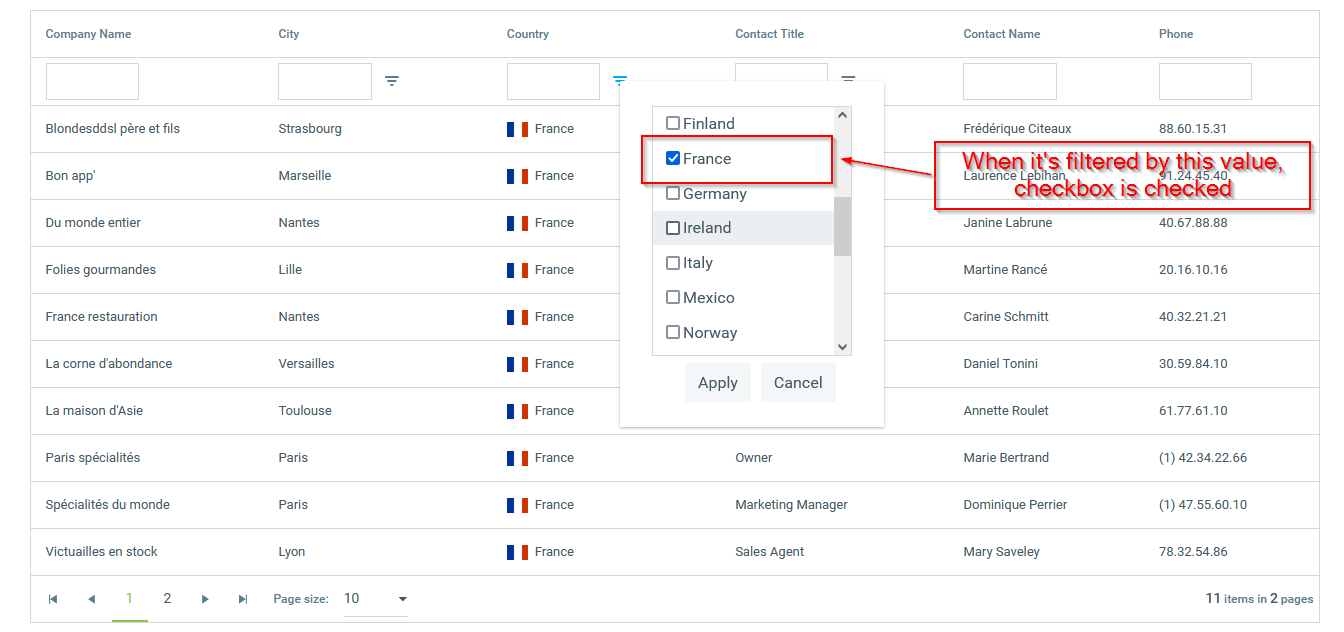
Task: Click the Country column filter icon
Action: [620, 81]
